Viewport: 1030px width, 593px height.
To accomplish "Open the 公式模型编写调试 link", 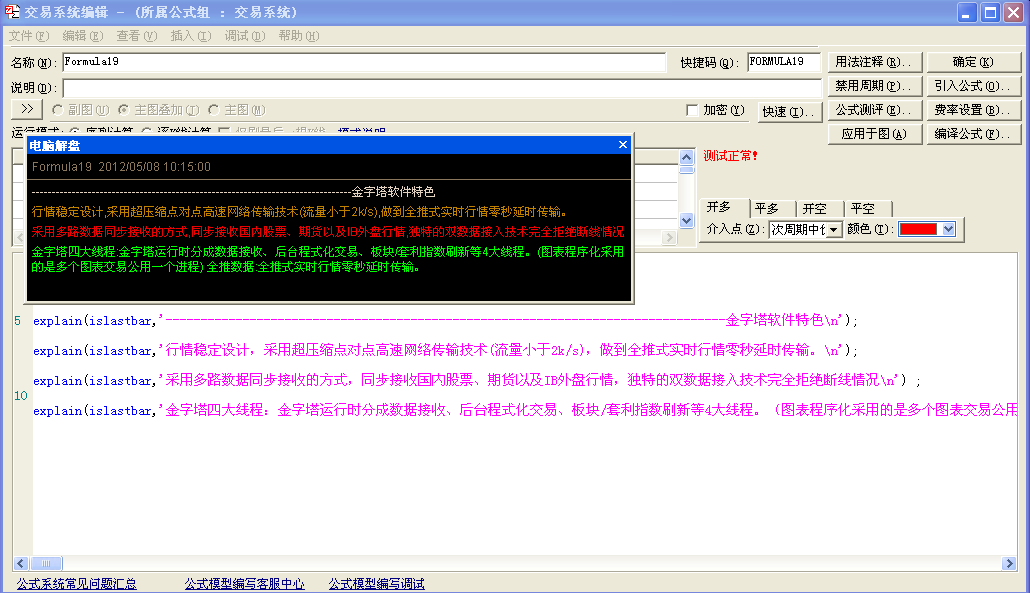I will point(376,583).
